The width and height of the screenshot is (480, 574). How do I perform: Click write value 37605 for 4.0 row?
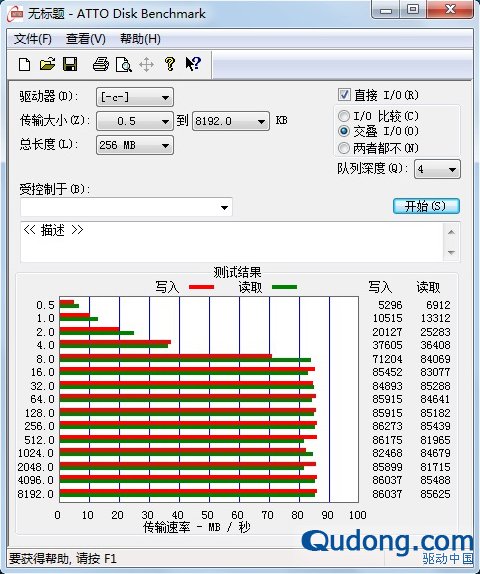pyautogui.click(x=387, y=345)
